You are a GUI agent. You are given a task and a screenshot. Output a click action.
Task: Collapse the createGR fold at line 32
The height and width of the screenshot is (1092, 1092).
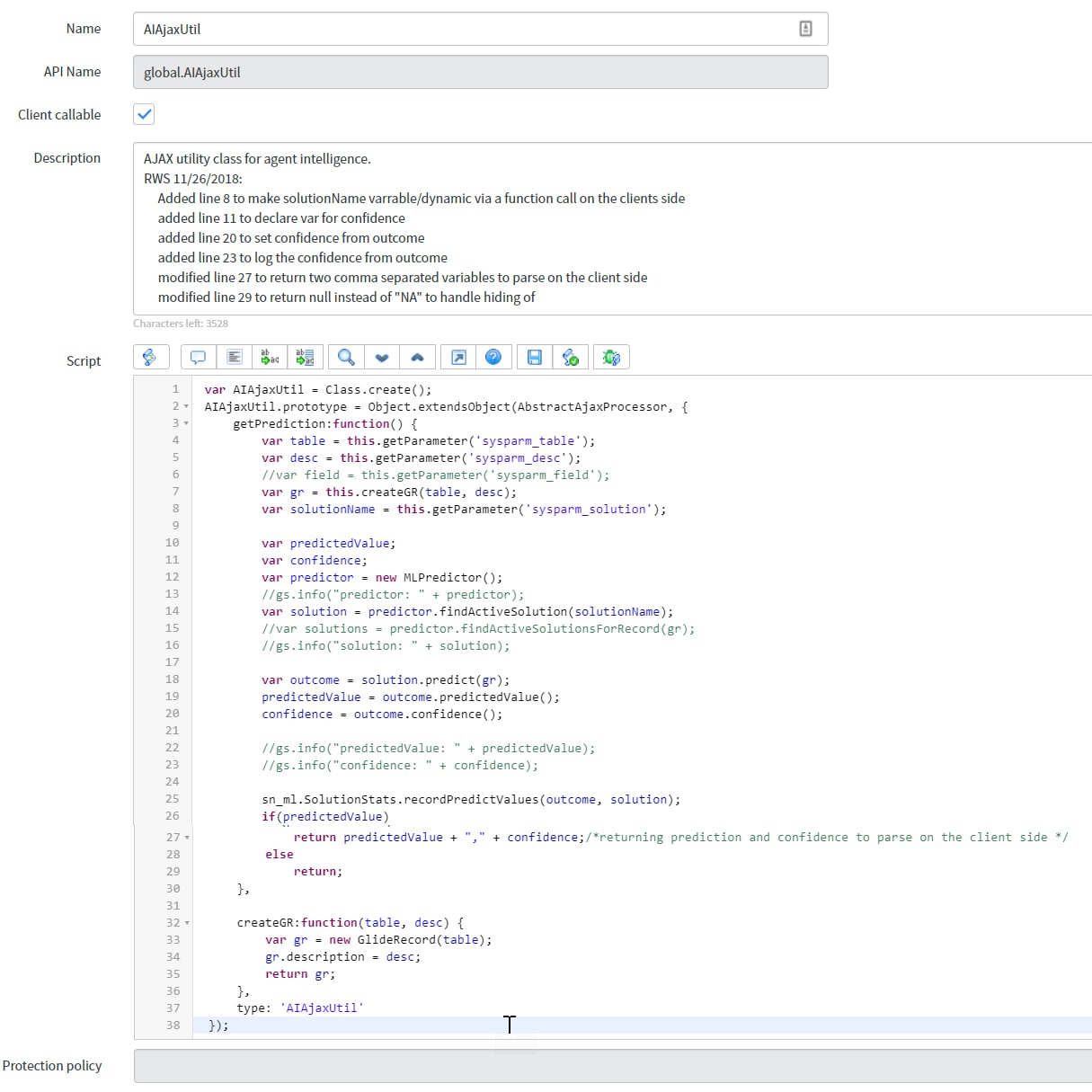[186, 922]
